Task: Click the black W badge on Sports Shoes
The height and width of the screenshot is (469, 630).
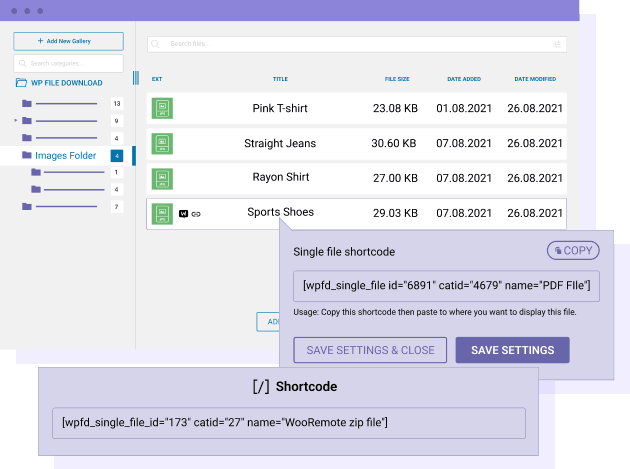Action: [x=183, y=214]
